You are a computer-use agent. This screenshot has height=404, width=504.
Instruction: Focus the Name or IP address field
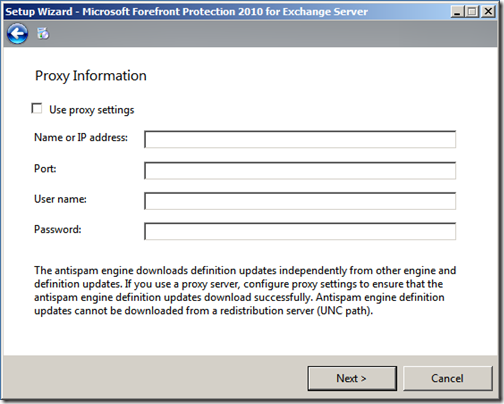(x=300, y=139)
